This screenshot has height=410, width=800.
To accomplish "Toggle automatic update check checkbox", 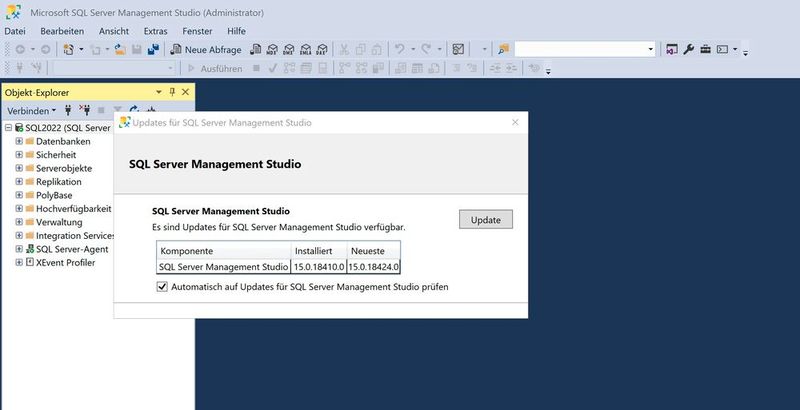I will click(x=162, y=287).
